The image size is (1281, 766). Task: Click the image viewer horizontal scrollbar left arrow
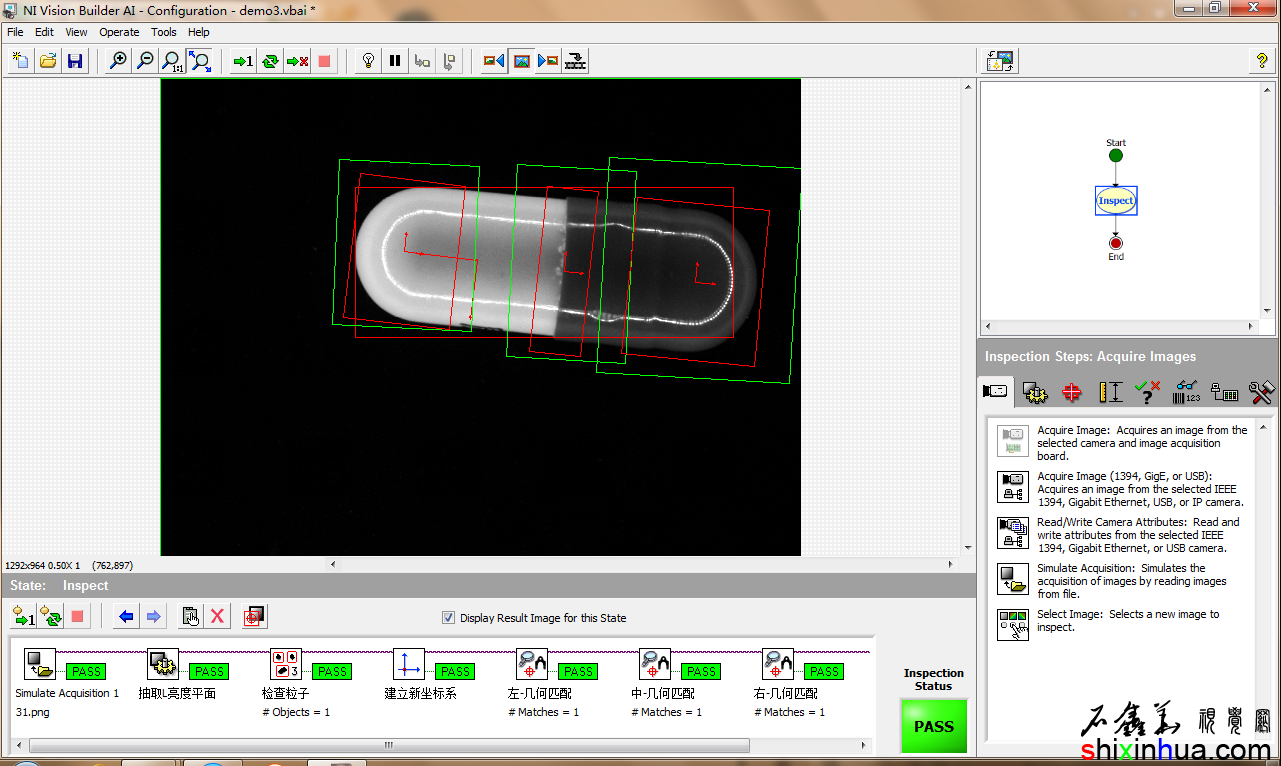point(334,564)
